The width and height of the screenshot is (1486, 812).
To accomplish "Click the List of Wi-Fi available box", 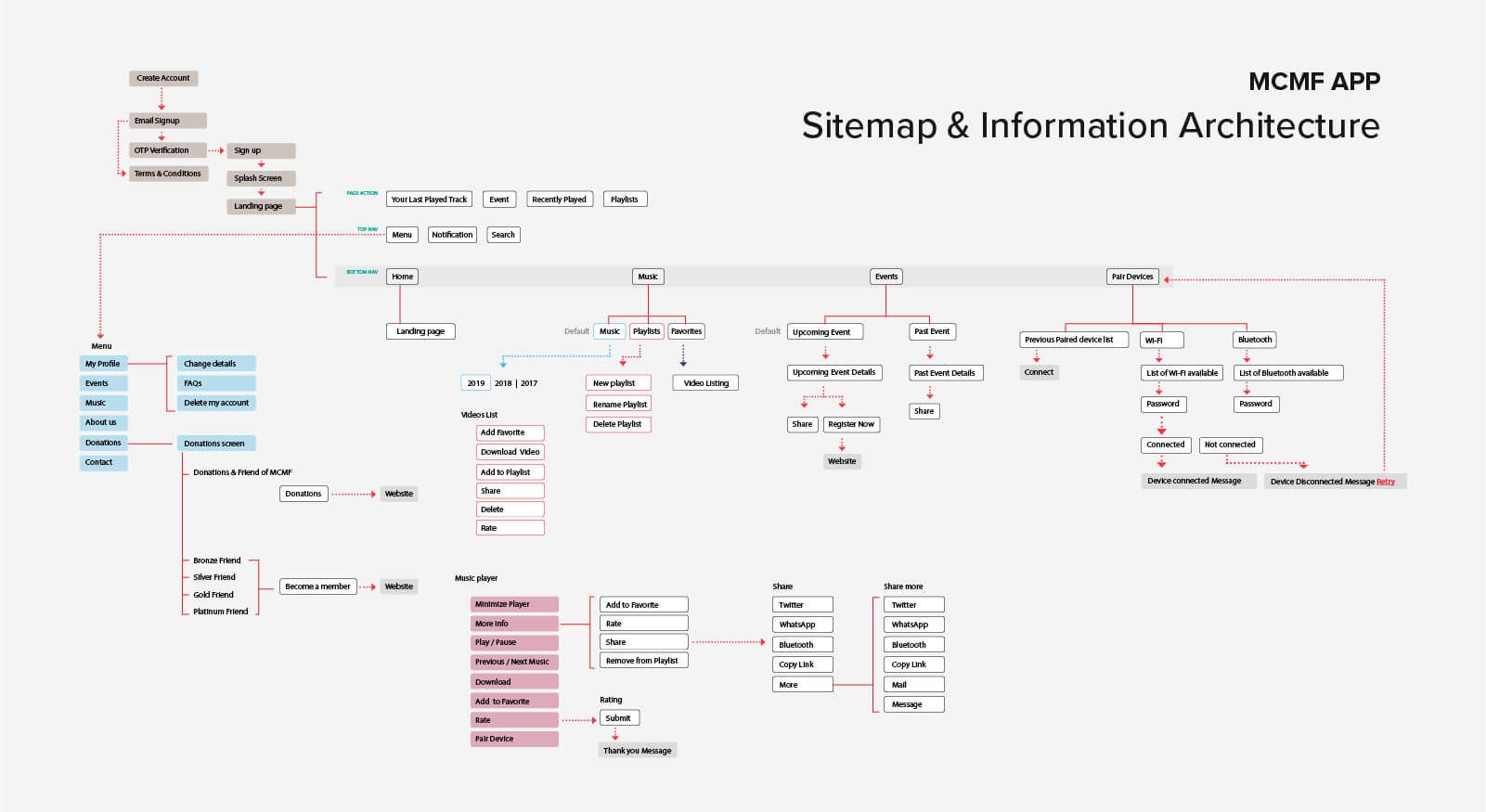I will click(x=1182, y=373).
